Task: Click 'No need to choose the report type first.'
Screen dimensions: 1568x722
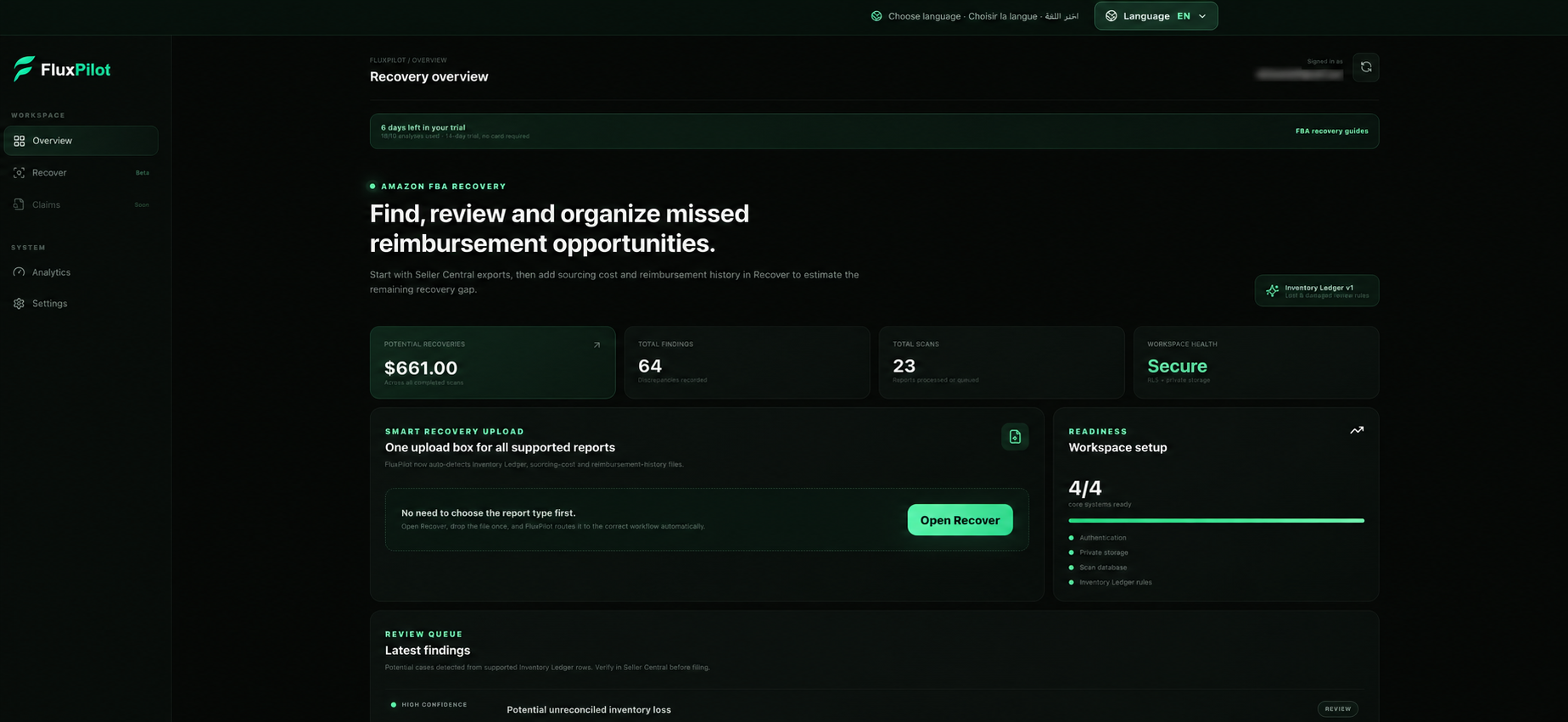Action: tap(488, 513)
